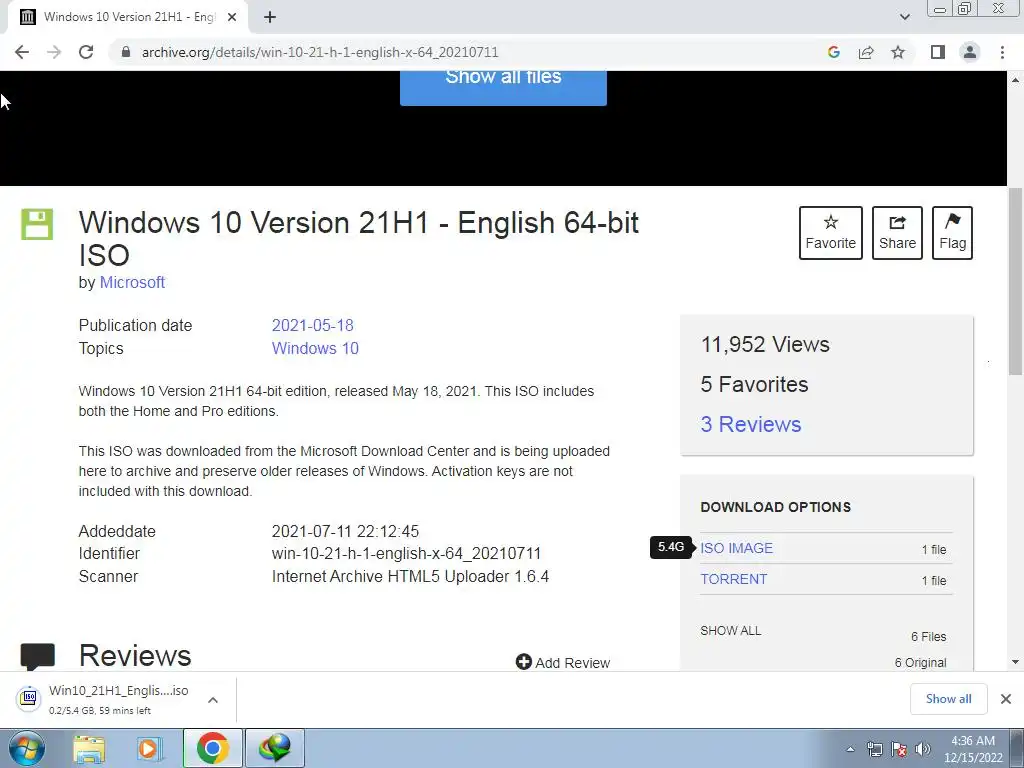Click the identifier win-10-21-h-1-english-x-64_20210711
1024x768 pixels.
point(406,554)
